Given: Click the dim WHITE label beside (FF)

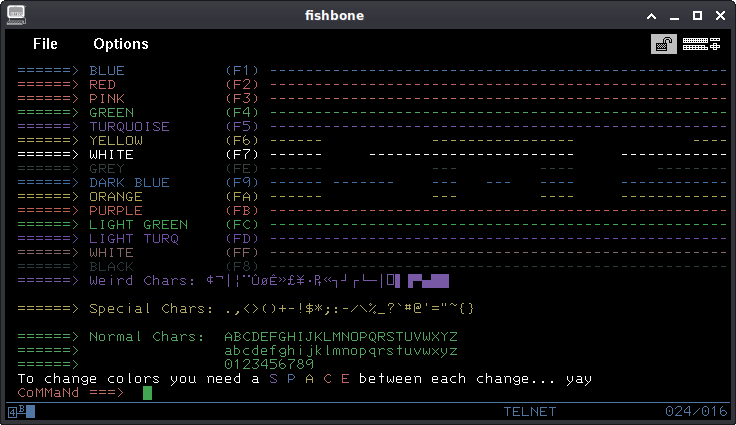Looking at the screenshot, I should (x=112, y=253).
